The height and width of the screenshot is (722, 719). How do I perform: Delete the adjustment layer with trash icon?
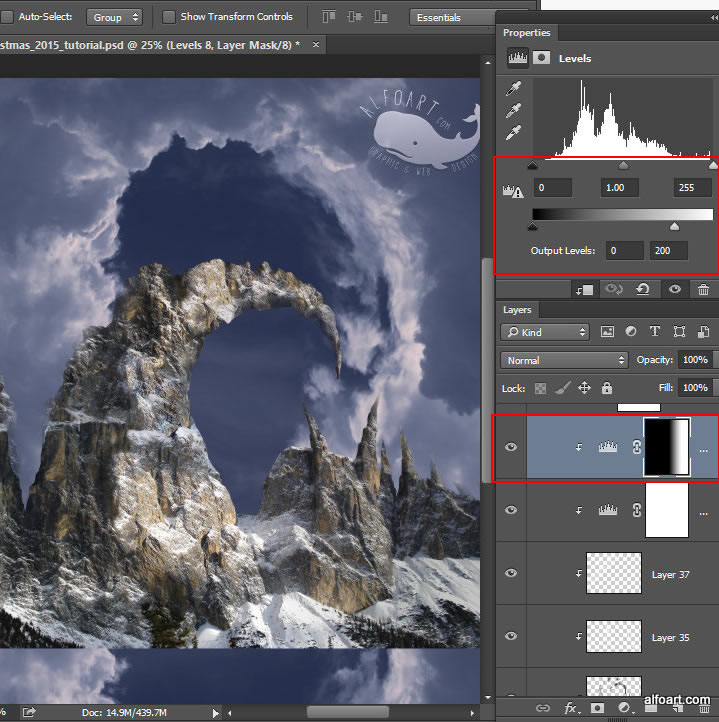point(704,289)
